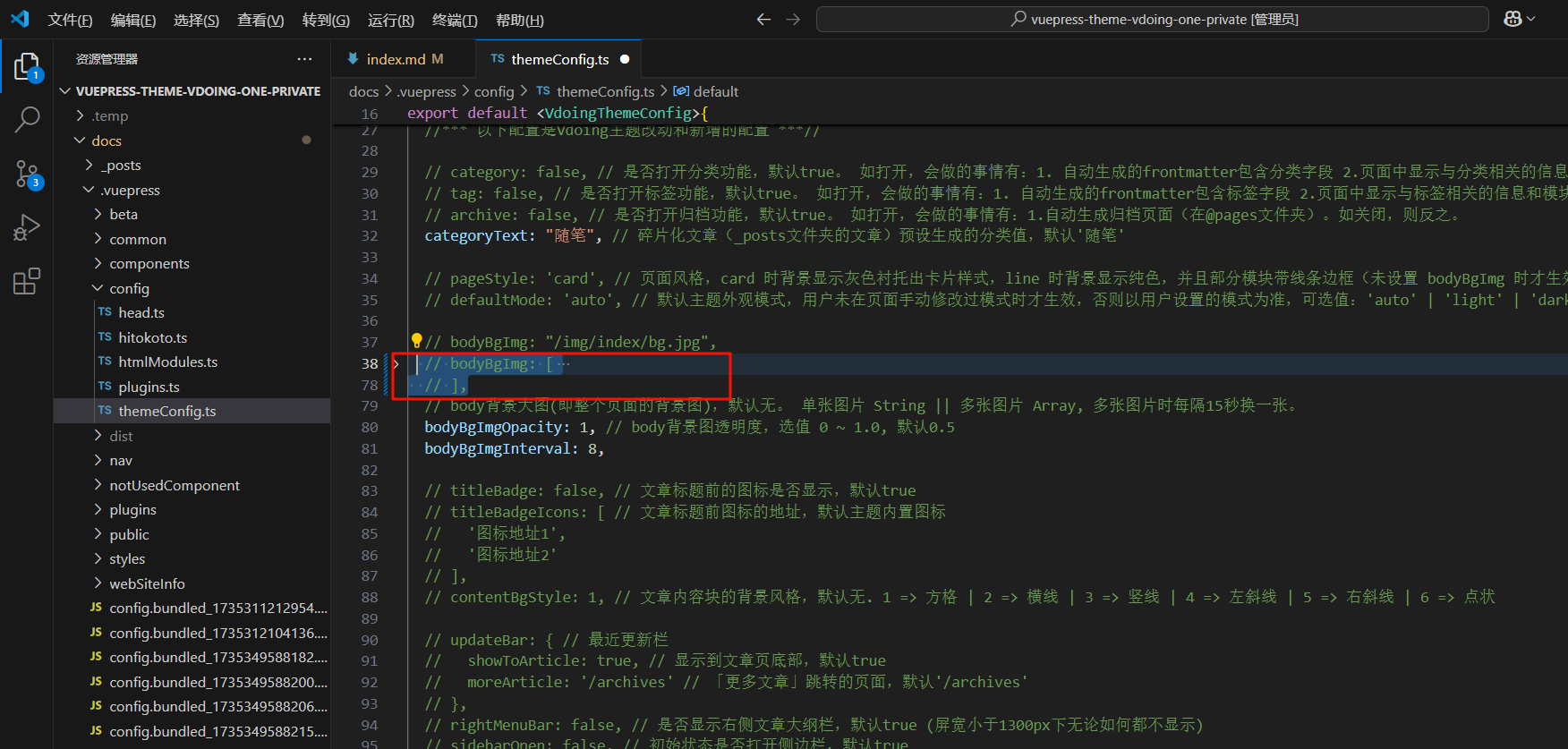Image resolution: width=1568 pixels, height=749 pixels.
Task: Click line number 80 in the gutter
Action: (370, 427)
